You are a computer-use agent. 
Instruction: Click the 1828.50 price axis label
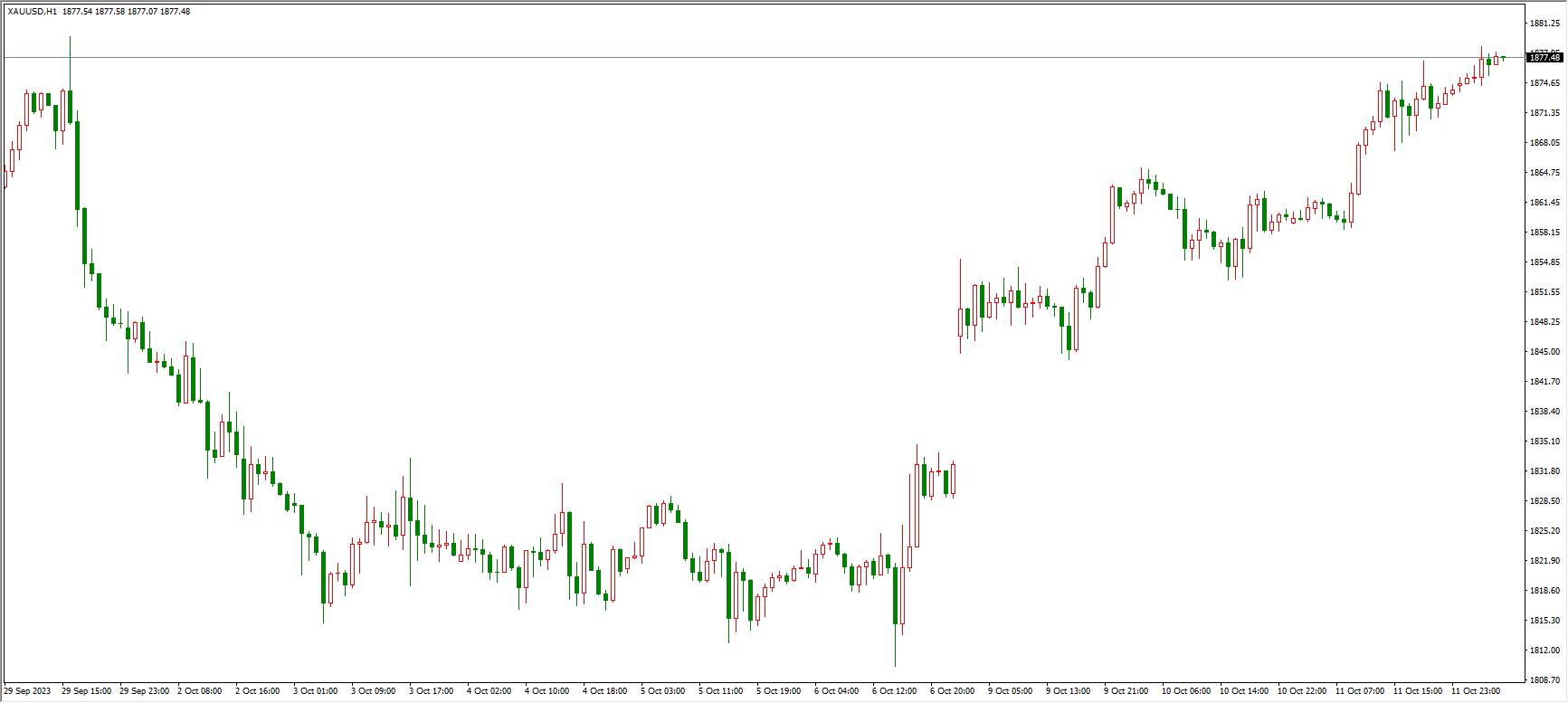click(x=1544, y=501)
